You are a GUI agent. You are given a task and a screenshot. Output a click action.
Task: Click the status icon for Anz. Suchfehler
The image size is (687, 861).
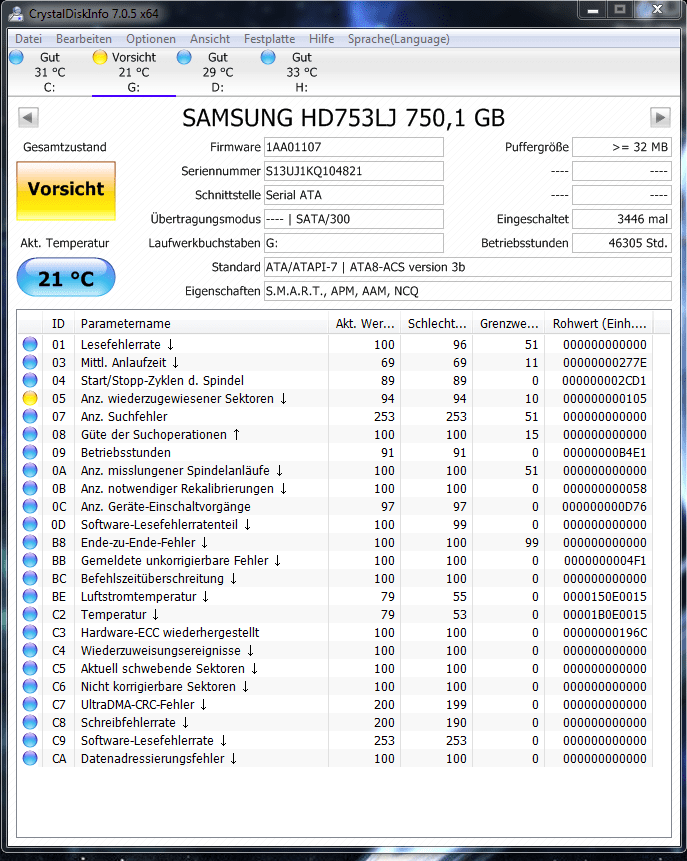[x=30, y=416]
